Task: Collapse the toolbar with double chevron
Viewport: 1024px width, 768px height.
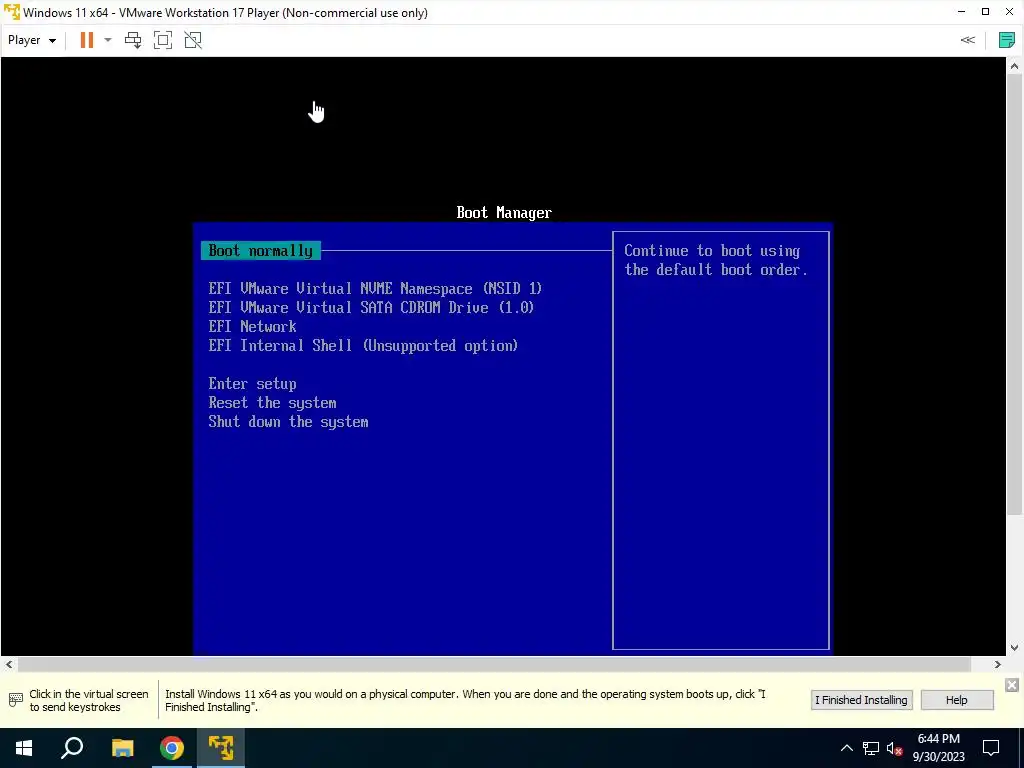Action: coord(968,40)
